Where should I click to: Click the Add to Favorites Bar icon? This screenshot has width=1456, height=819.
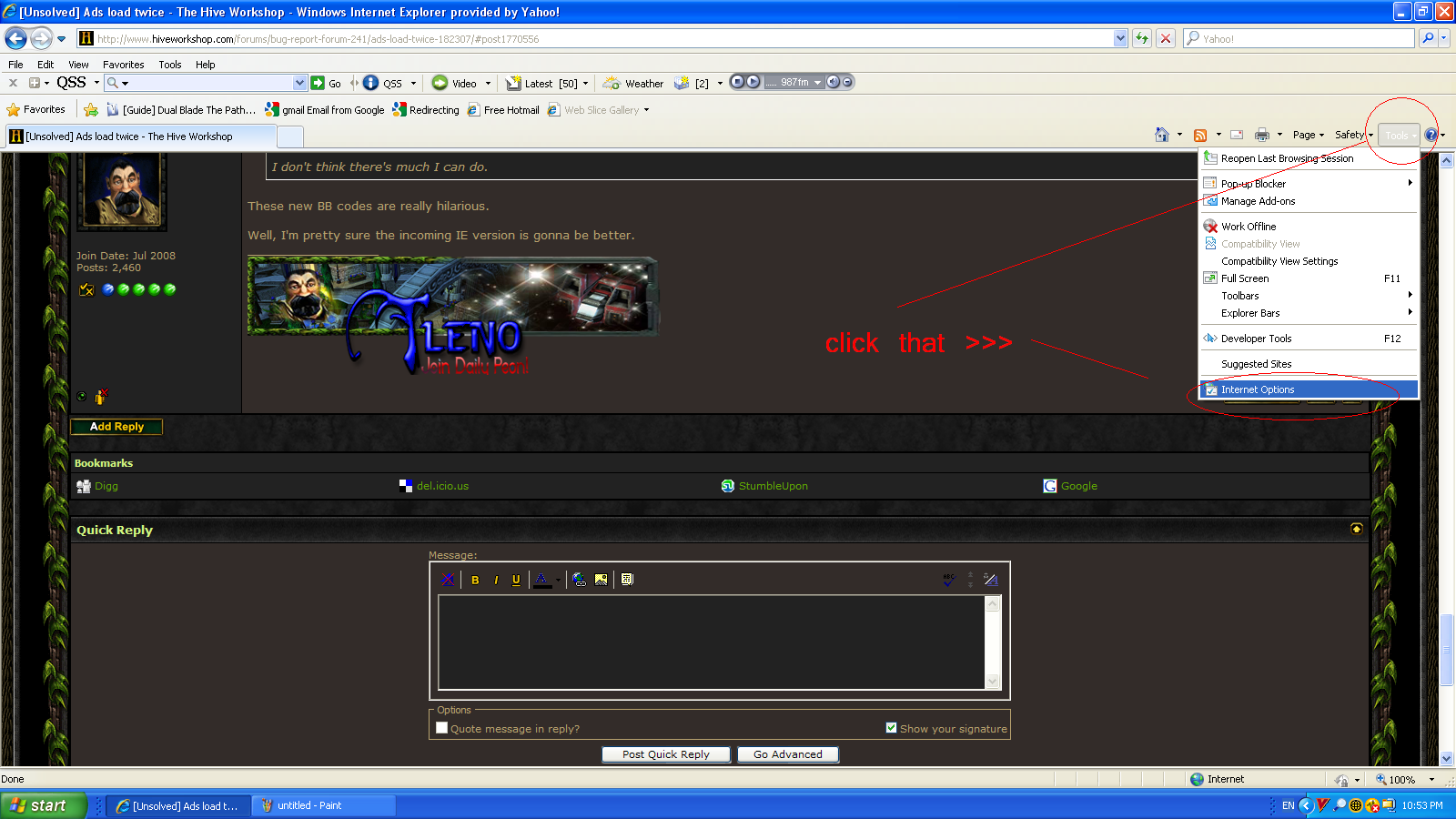91,110
